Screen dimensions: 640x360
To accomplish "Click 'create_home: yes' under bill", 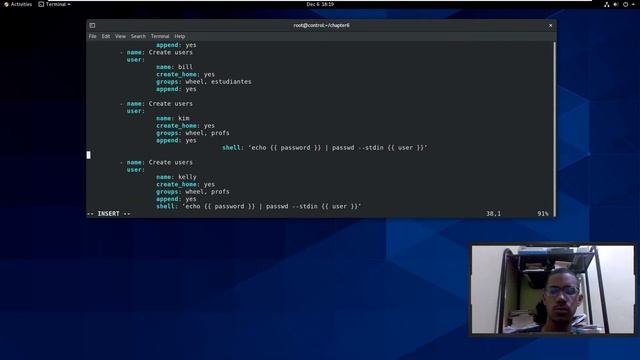I will tap(185, 74).
